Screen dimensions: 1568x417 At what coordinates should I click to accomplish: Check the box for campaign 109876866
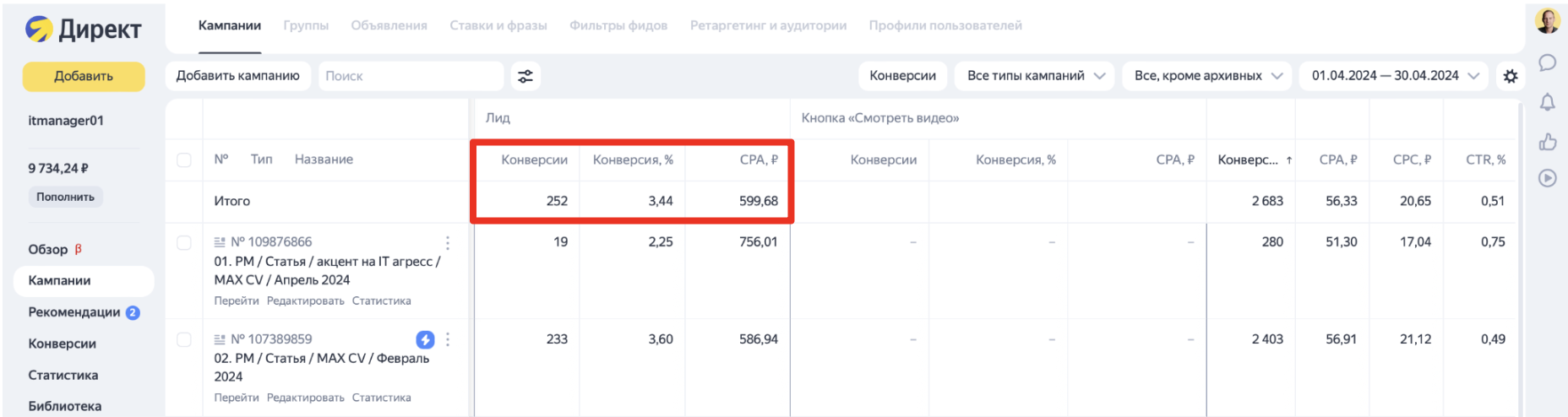click(184, 242)
